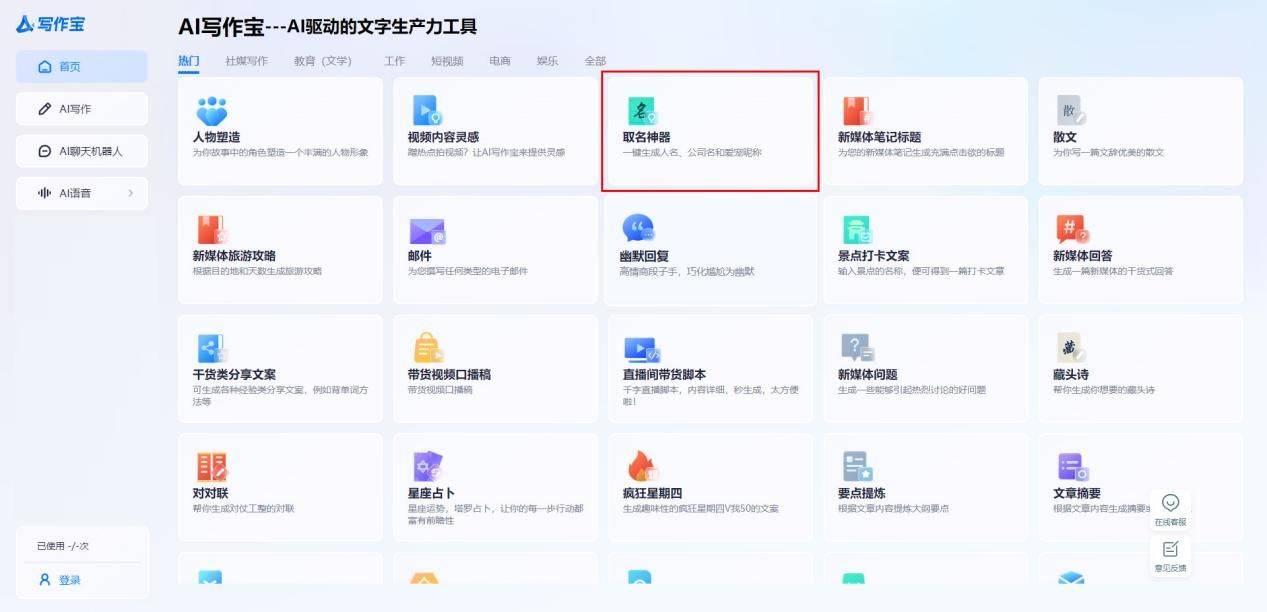Click the 意见反馈 feedback button
Viewport: 1267px width, 612px height.
tap(1170, 555)
